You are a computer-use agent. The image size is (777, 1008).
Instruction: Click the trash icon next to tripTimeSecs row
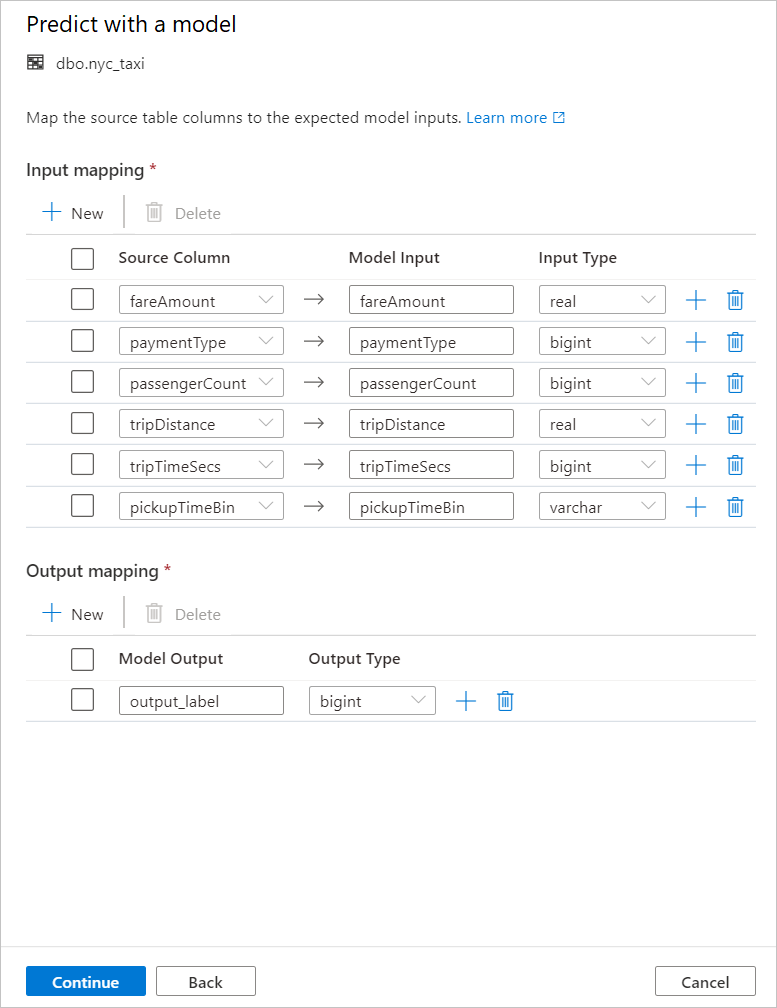tap(735, 464)
